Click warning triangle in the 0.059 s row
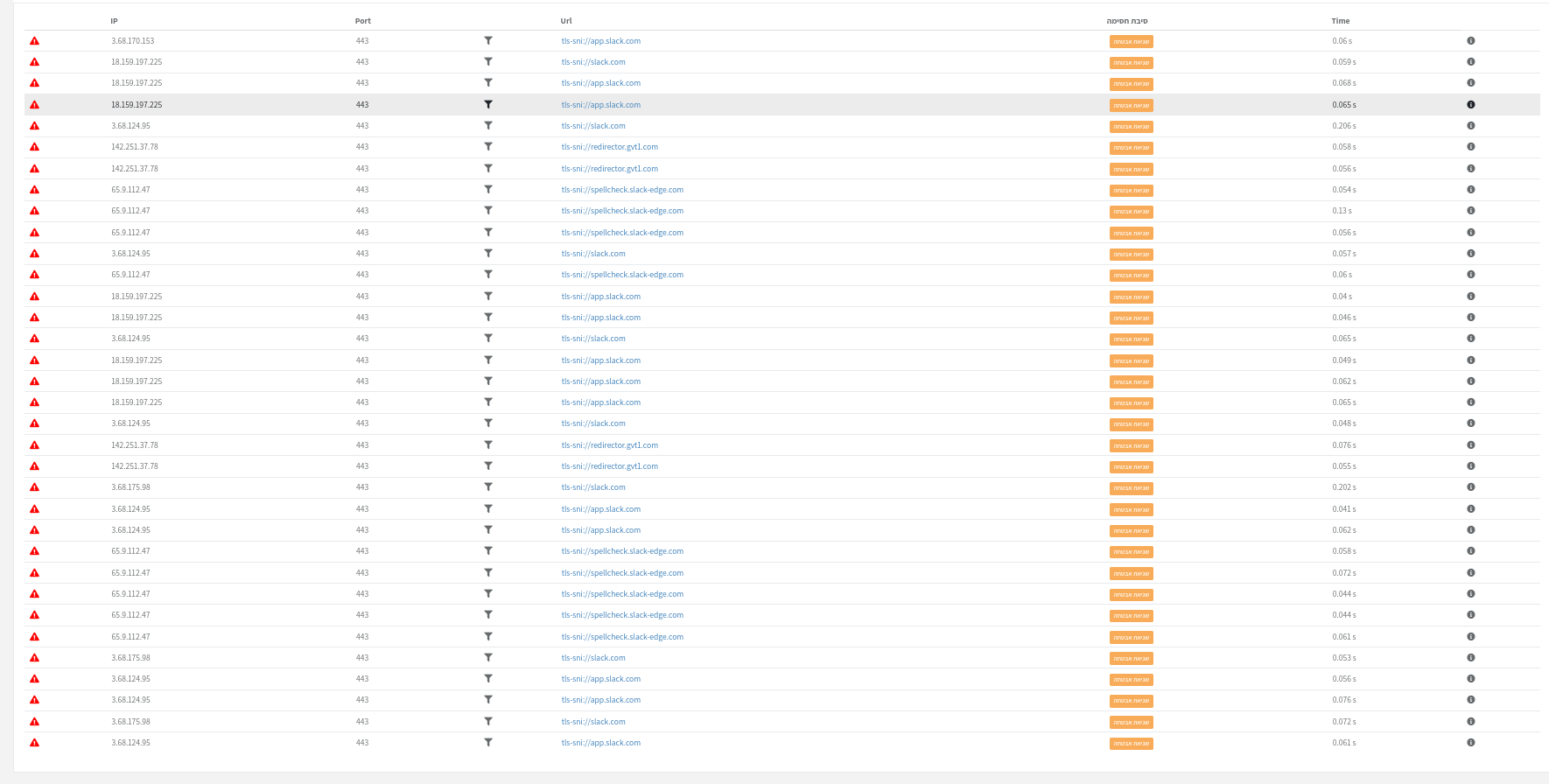The width and height of the screenshot is (1549, 784). [35, 62]
